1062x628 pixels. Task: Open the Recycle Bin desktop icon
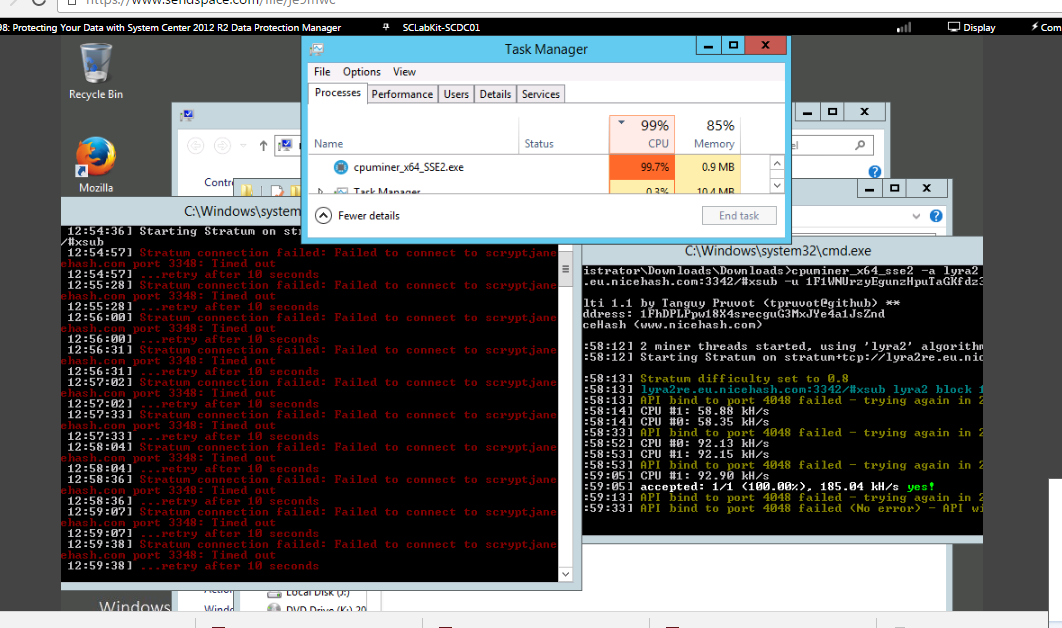coord(95,71)
